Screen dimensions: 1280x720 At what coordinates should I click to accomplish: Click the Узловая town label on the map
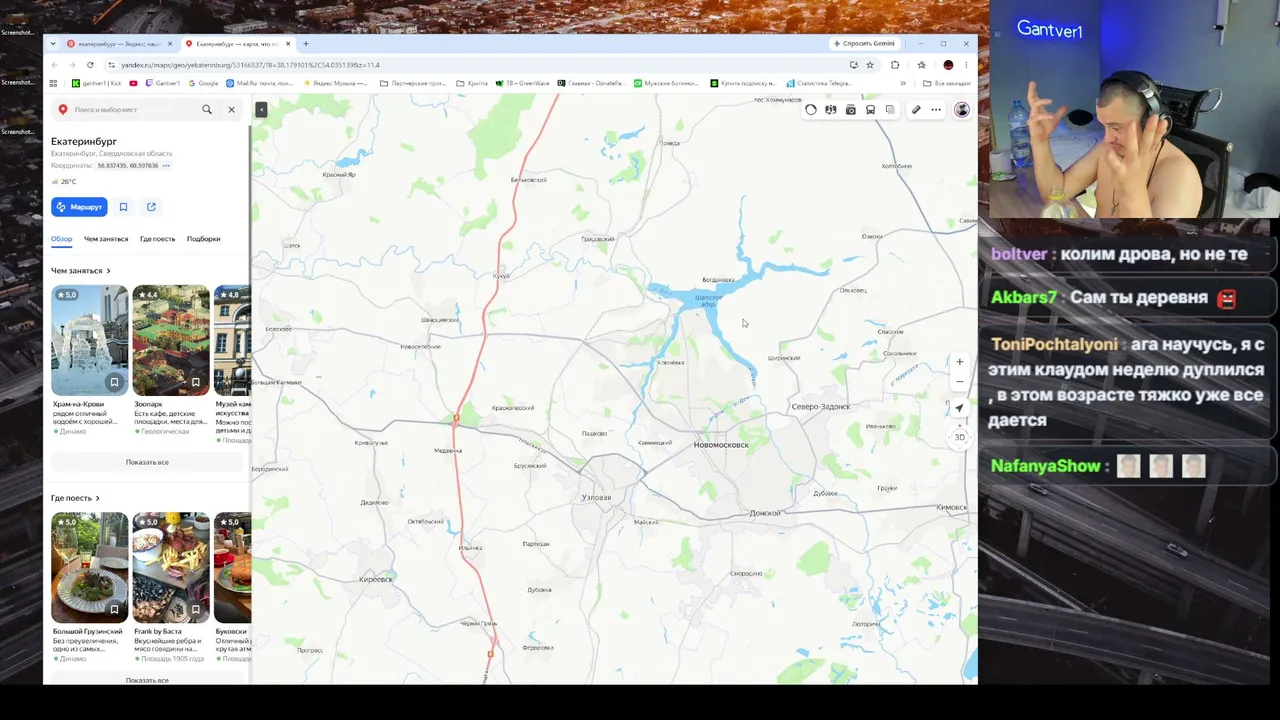[x=596, y=497]
